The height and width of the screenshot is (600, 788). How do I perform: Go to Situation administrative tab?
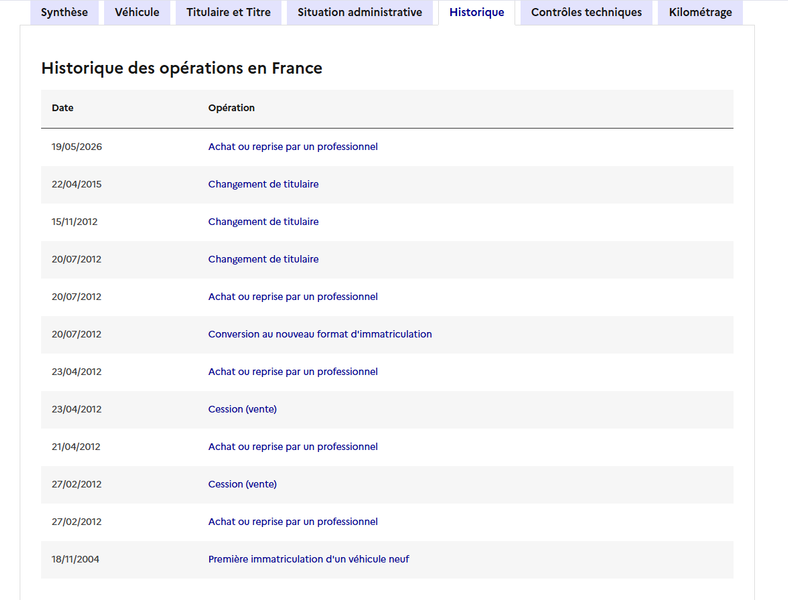pyautogui.click(x=359, y=12)
